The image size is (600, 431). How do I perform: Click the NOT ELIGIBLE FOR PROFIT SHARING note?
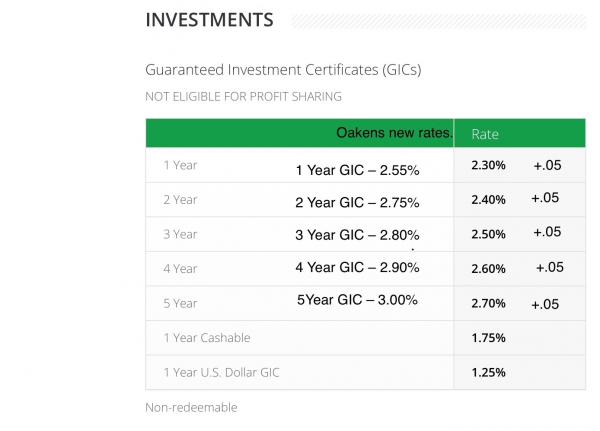pos(244,97)
